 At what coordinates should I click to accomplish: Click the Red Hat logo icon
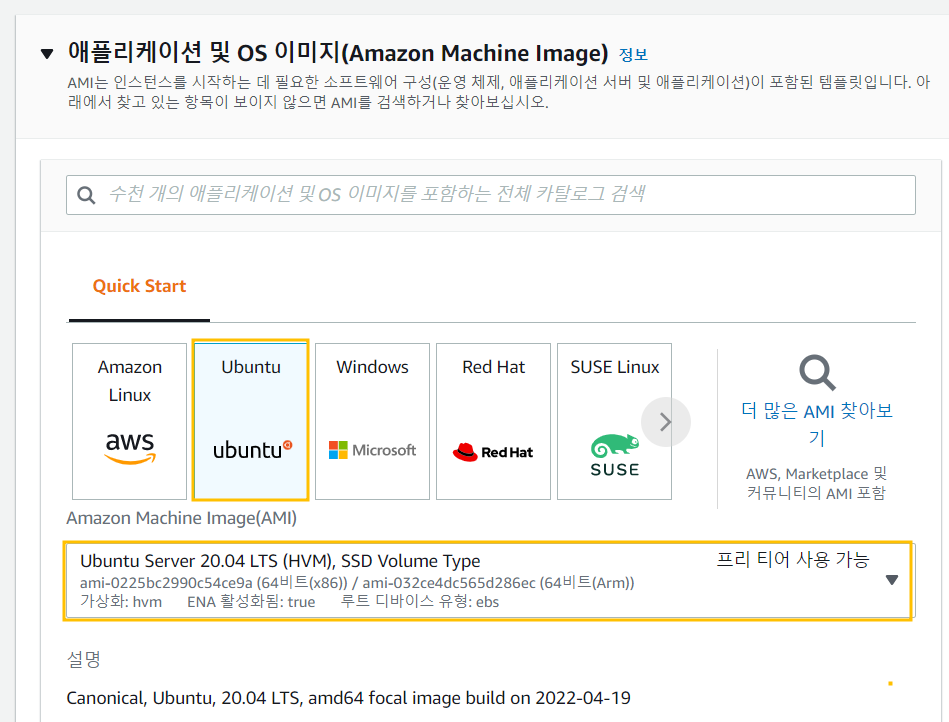tap(493, 452)
